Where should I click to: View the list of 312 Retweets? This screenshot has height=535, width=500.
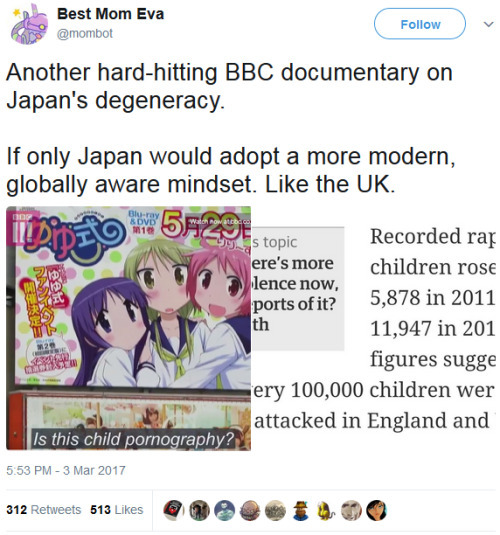pos(44,510)
